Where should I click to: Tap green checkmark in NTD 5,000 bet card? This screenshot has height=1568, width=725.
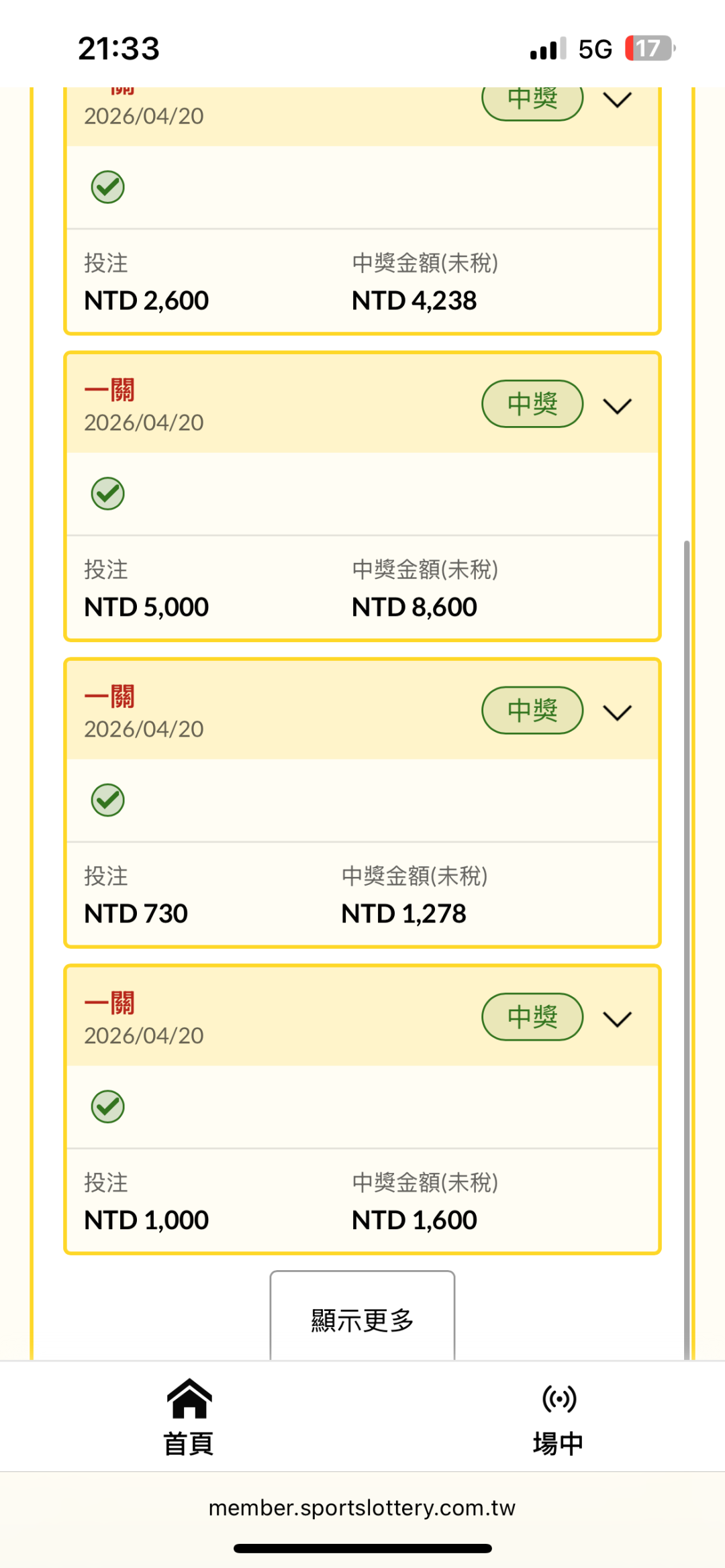click(107, 494)
